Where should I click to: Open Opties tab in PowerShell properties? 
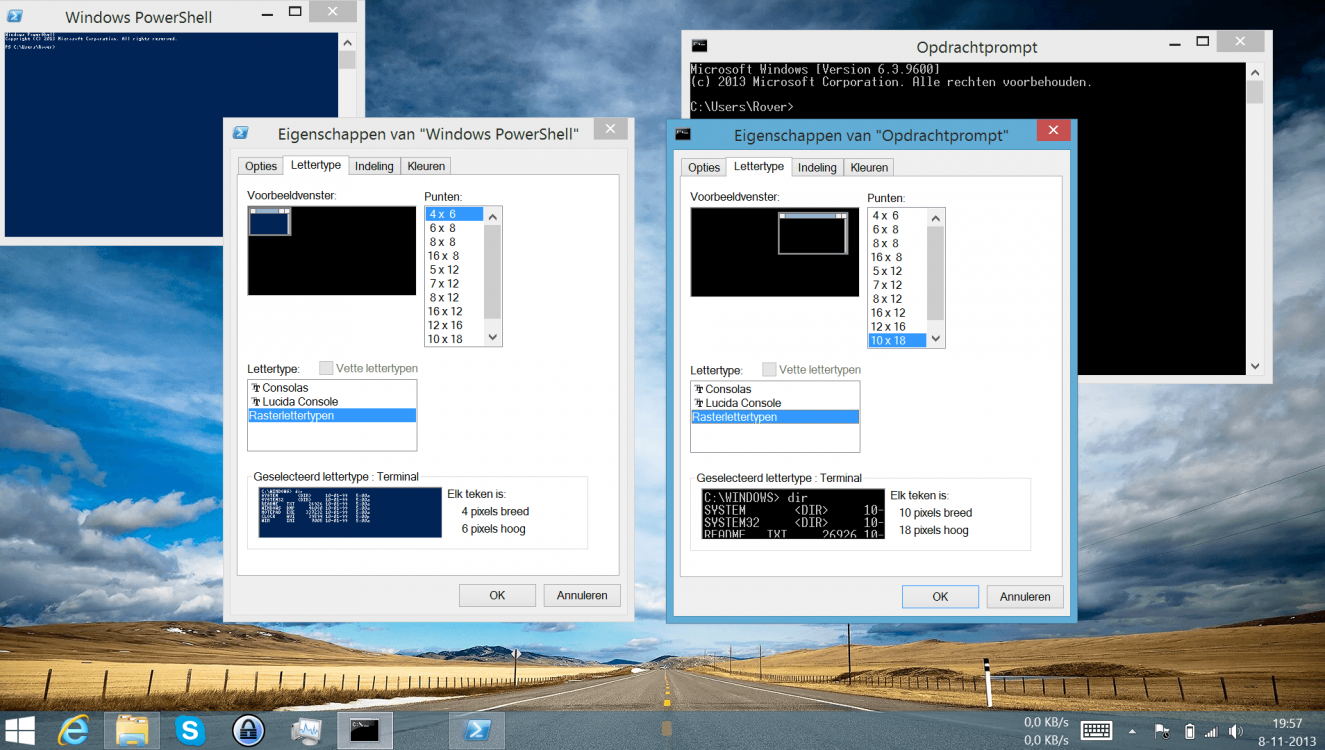[x=261, y=166]
